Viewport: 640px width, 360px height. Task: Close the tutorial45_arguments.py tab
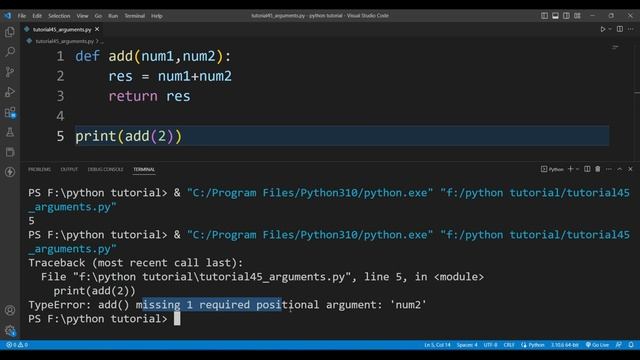pos(97,29)
